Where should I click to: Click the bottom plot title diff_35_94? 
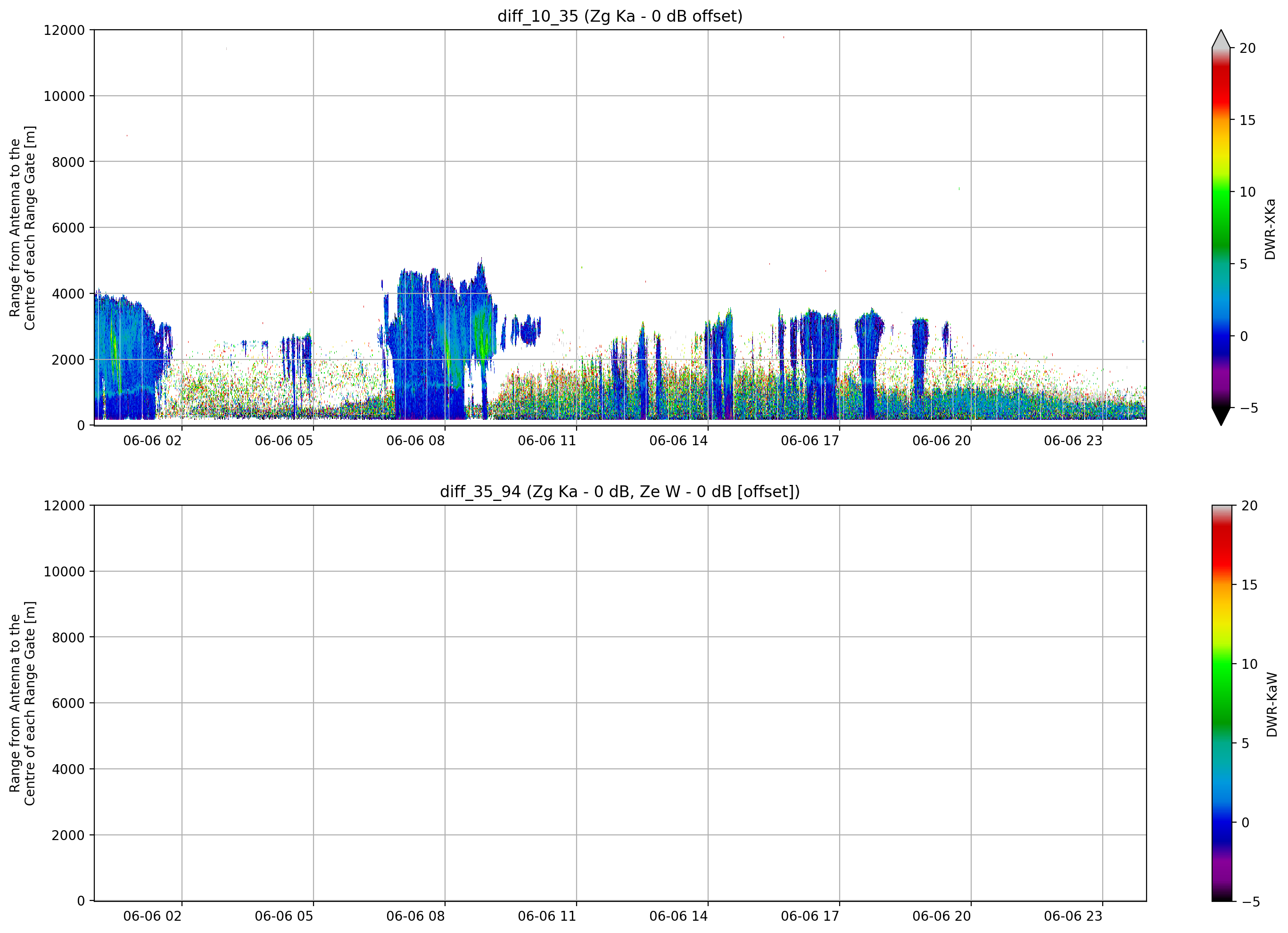[x=619, y=491]
